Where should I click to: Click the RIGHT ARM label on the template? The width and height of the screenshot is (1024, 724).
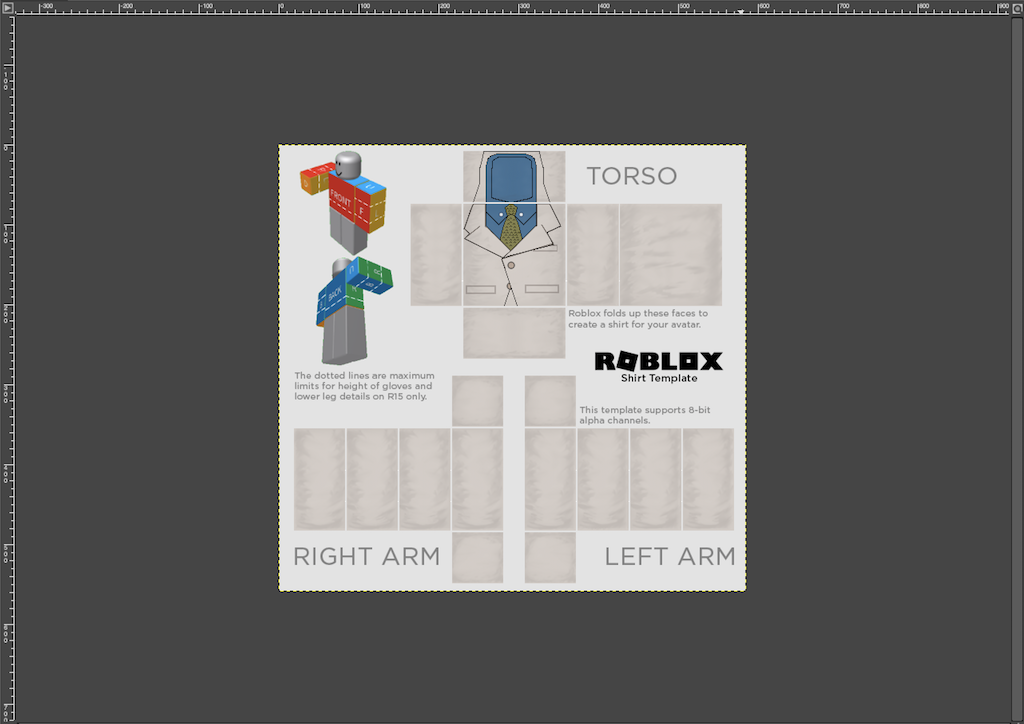pyautogui.click(x=366, y=556)
